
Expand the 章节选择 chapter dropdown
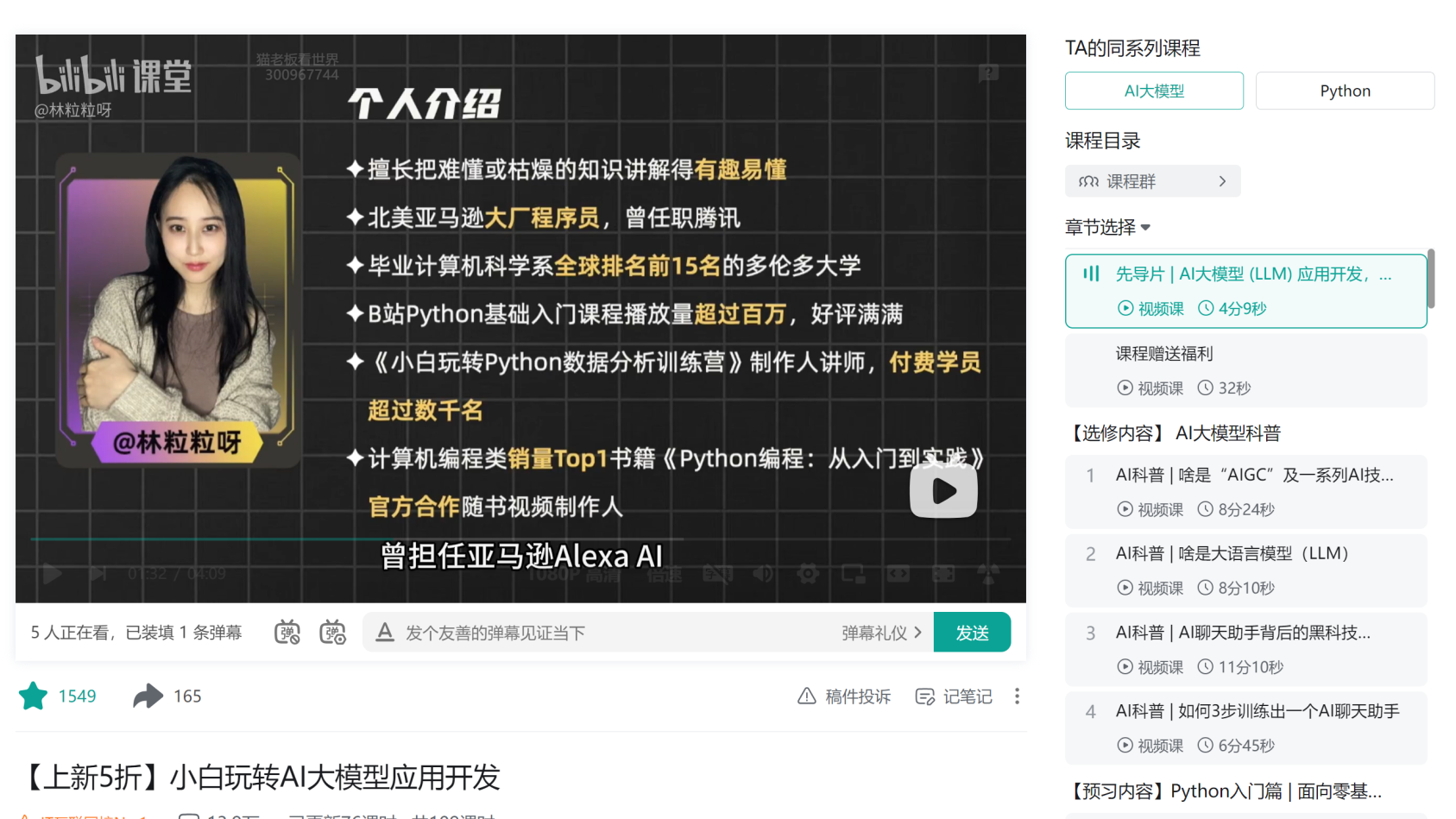pos(1107,227)
